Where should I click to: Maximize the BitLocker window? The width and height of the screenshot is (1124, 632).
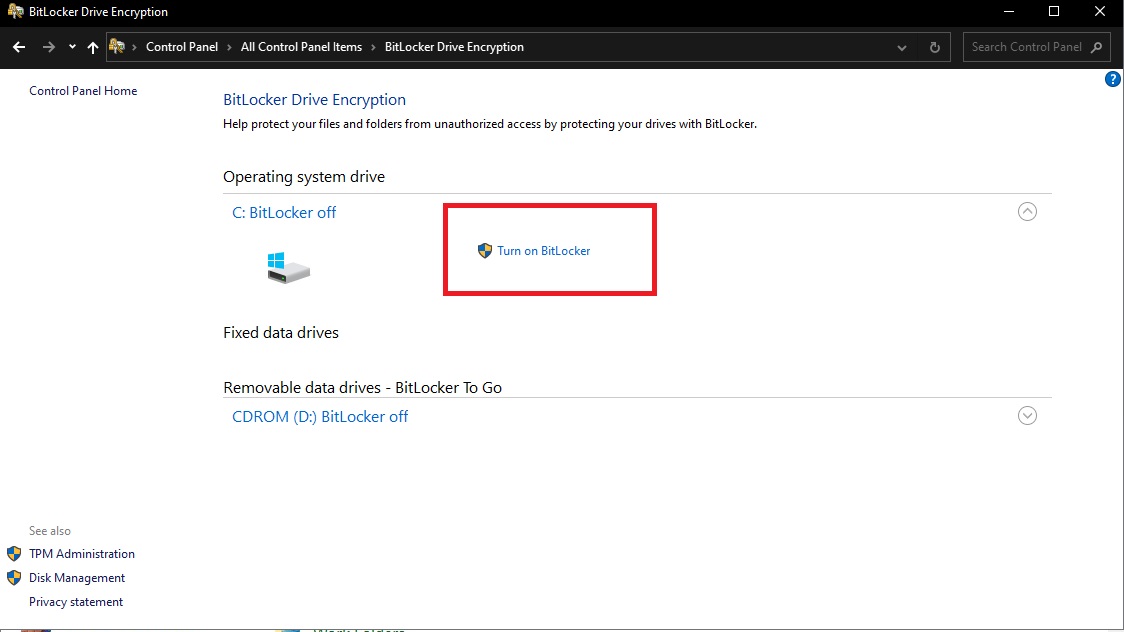pyautogui.click(x=1054, y=11)
